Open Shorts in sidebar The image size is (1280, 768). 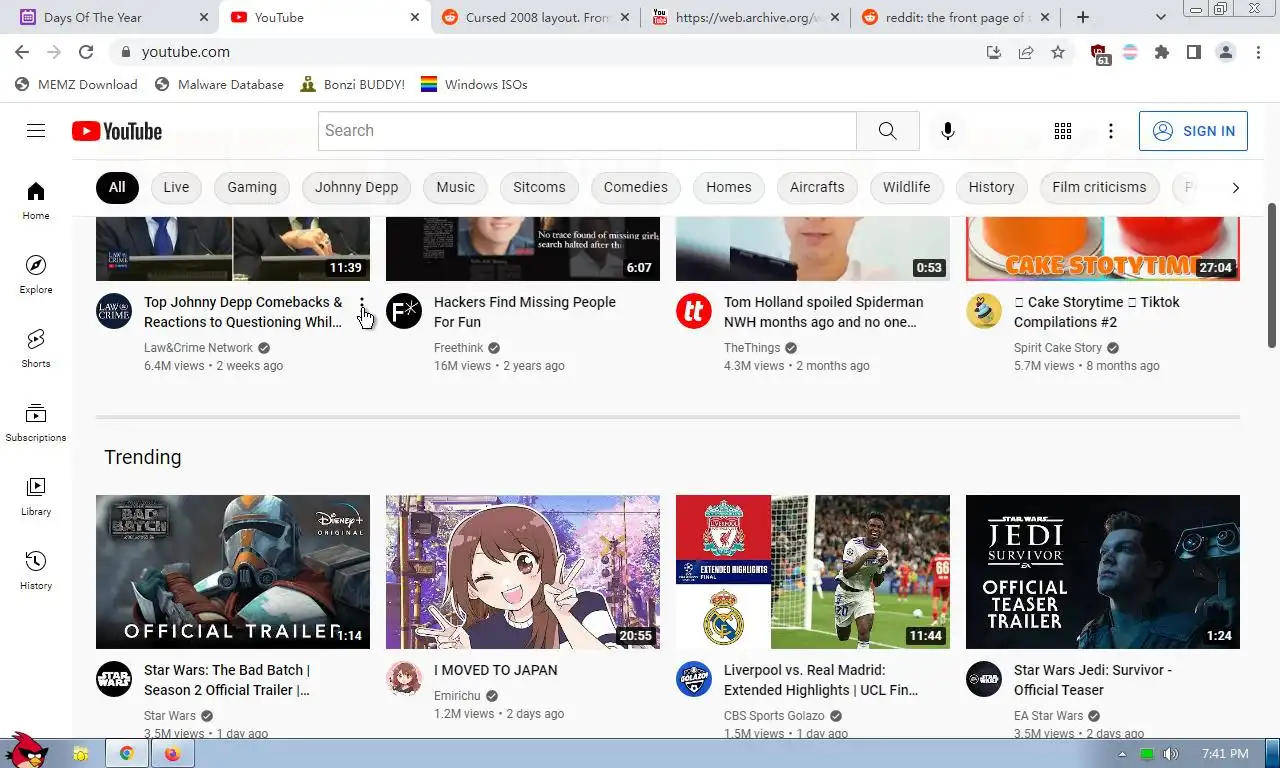(36, 348)
